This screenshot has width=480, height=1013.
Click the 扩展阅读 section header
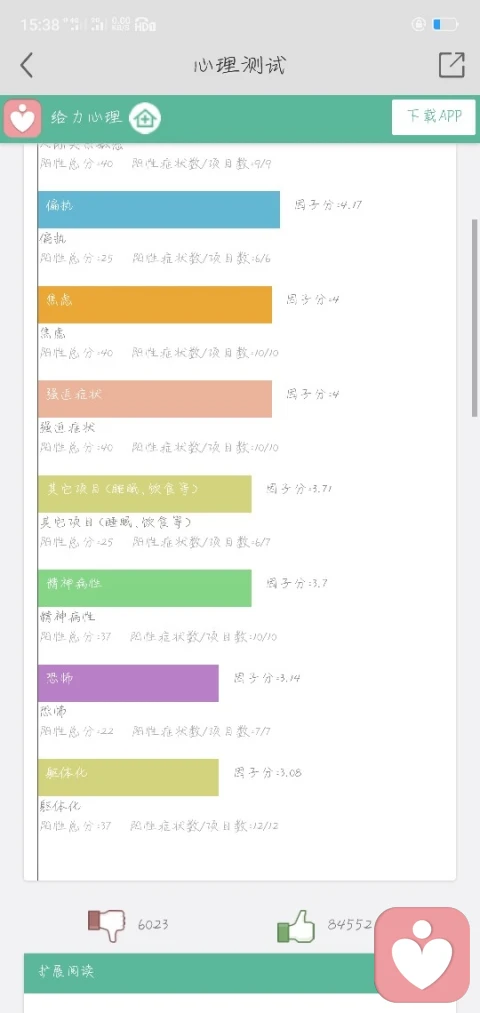(x=201, y=973)
